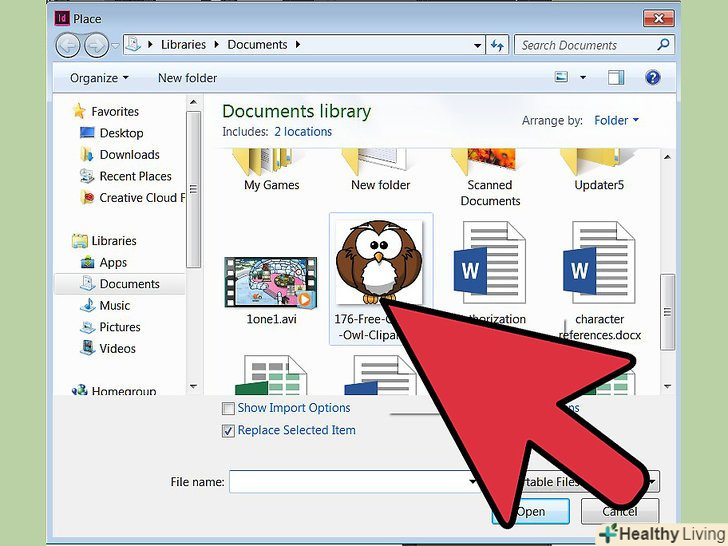Click the Back navigation arrow button

point(69,45)
